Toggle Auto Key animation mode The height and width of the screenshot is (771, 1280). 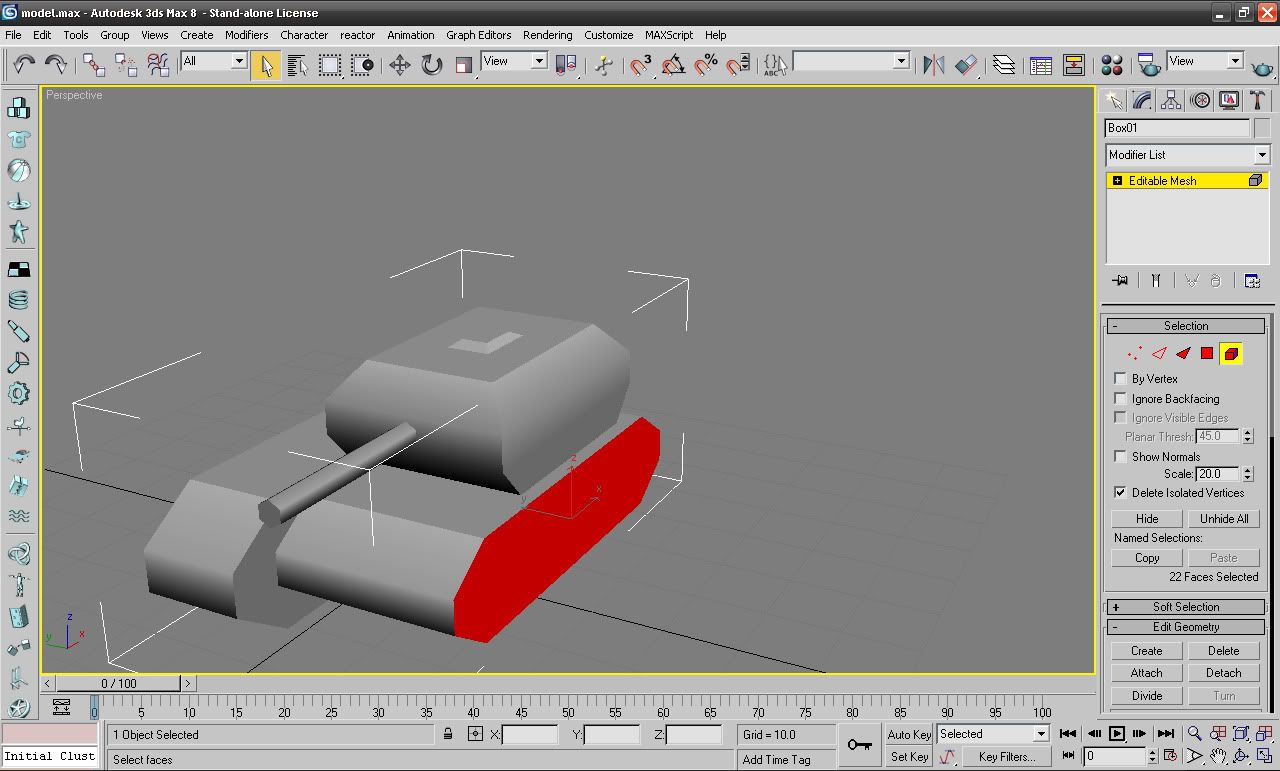(x=909, y=734)
